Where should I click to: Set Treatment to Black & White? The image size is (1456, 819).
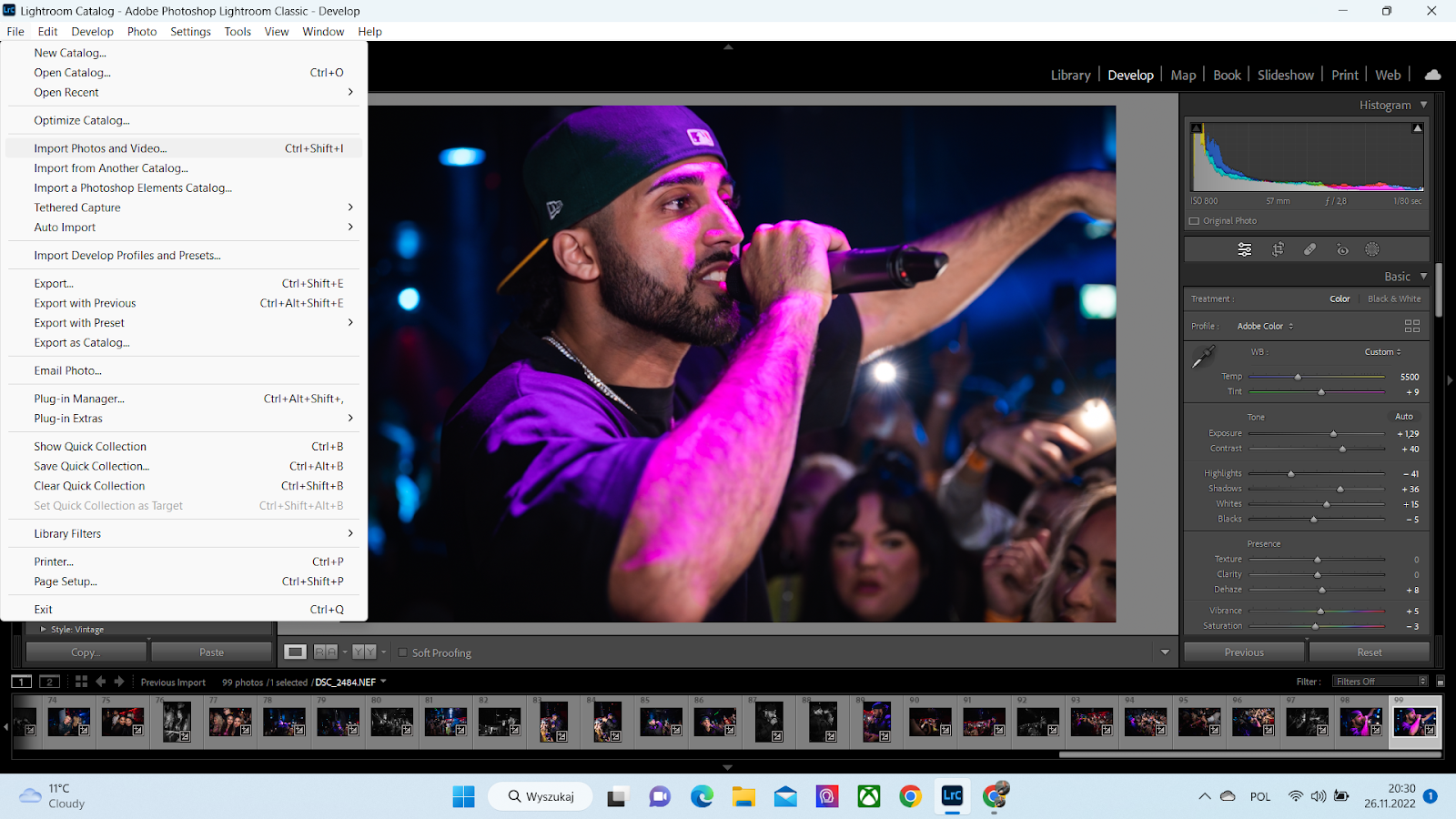1394,298
